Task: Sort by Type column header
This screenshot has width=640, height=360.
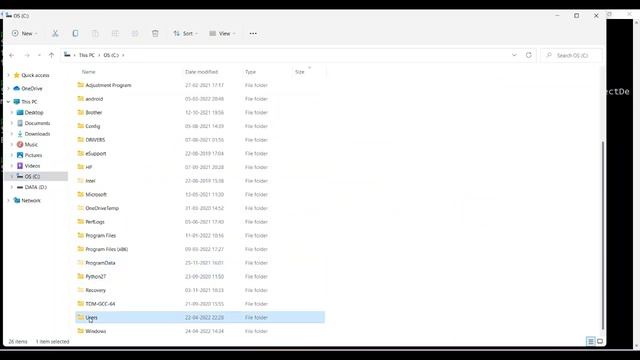Action: pyautogui.click(x=251, y=72)
